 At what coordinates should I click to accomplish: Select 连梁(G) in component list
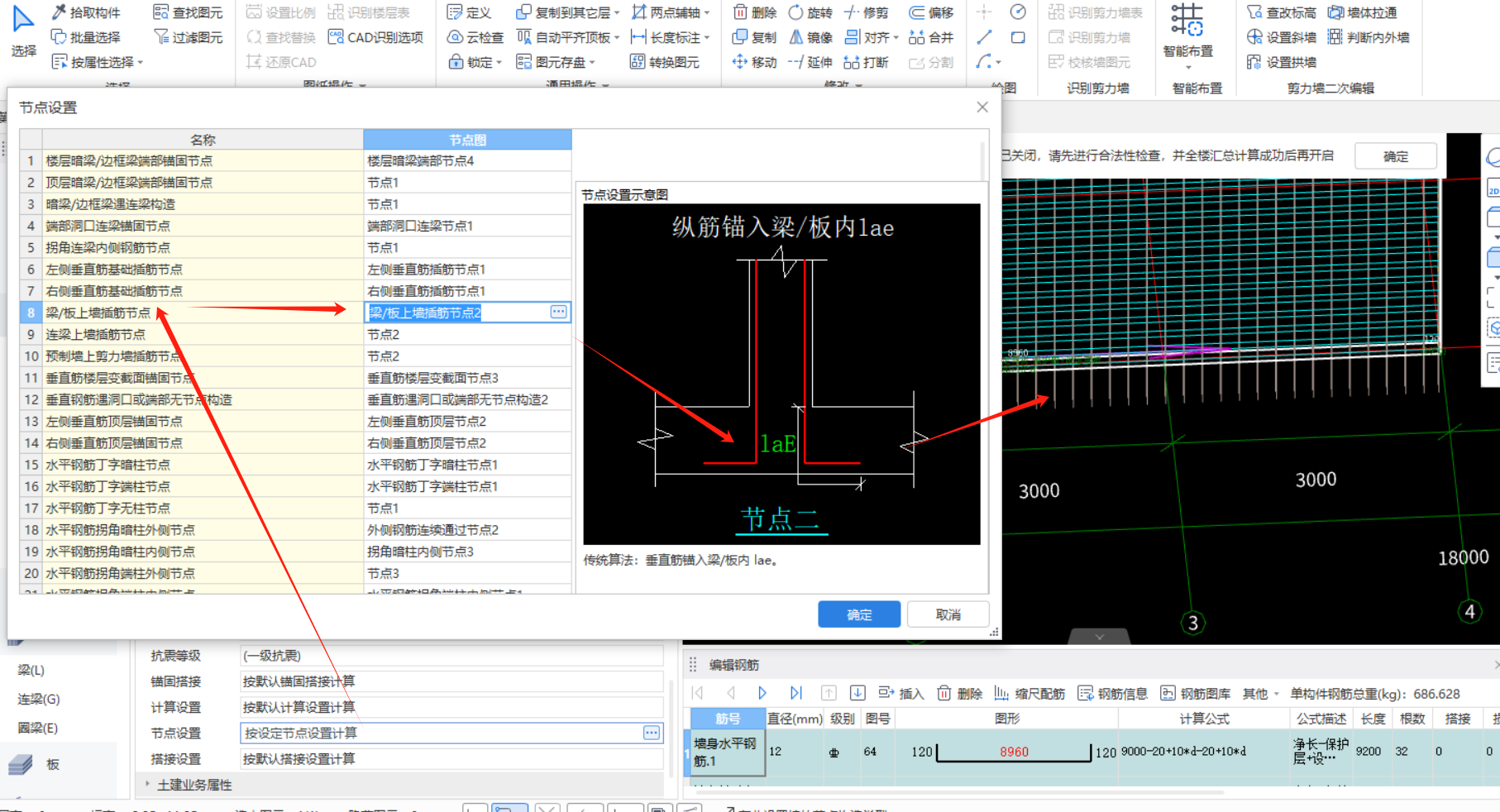pos(39,699)
